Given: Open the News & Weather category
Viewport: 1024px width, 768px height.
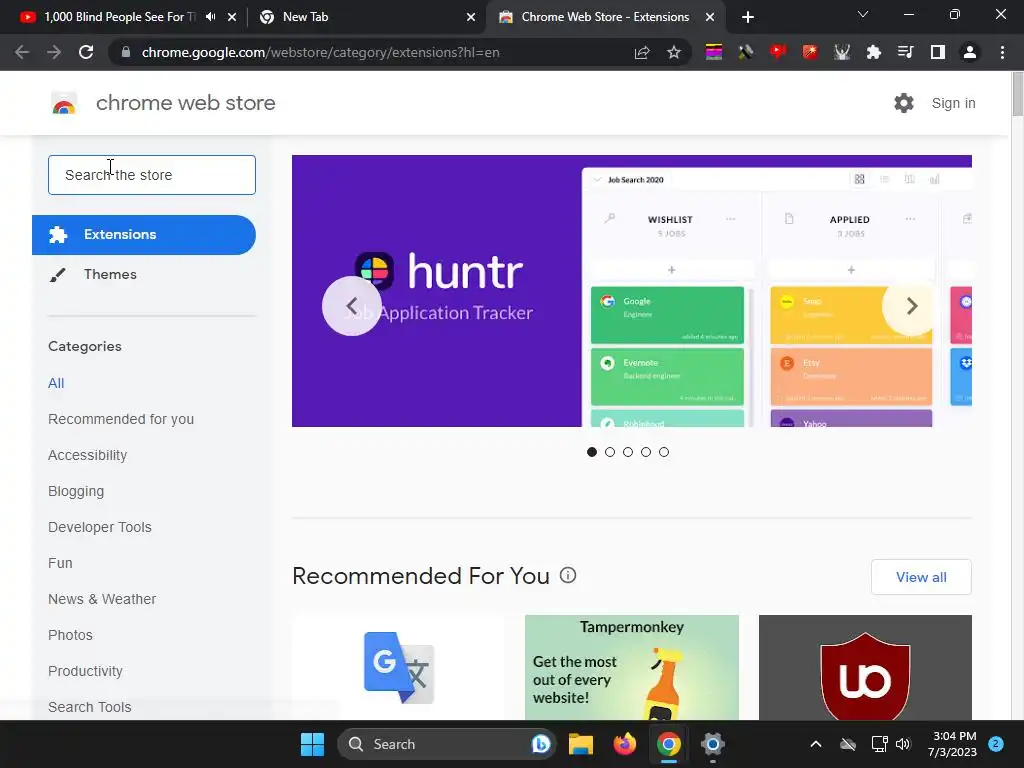Looking at the screenshot, I should click(102, 599).
